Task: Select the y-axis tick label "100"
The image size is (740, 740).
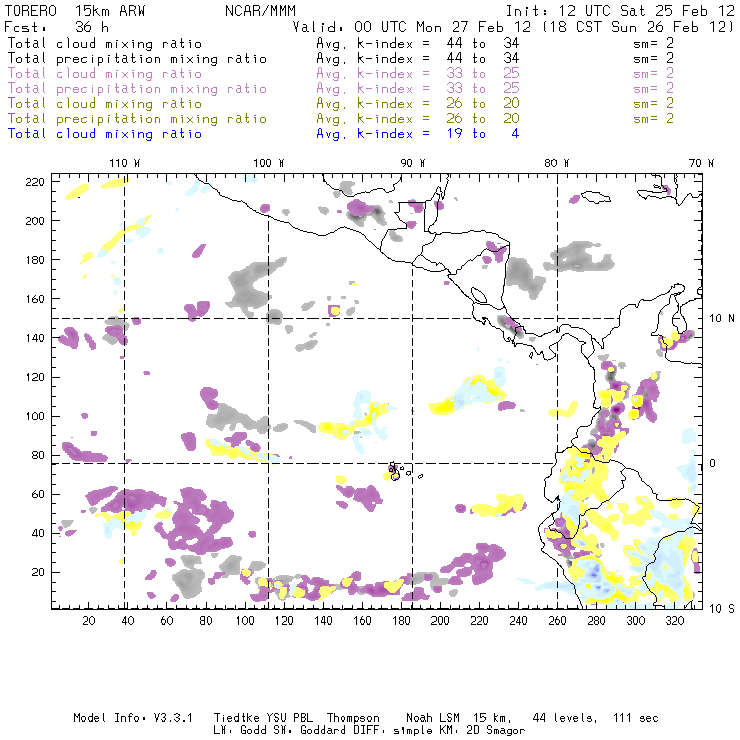Action: [35, 416]
